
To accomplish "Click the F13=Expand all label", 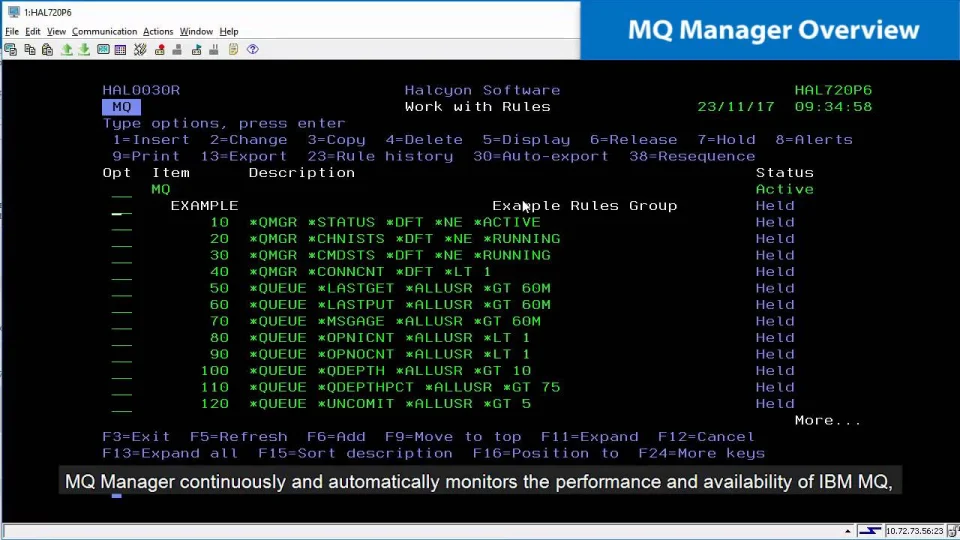I will coord(170,453).
